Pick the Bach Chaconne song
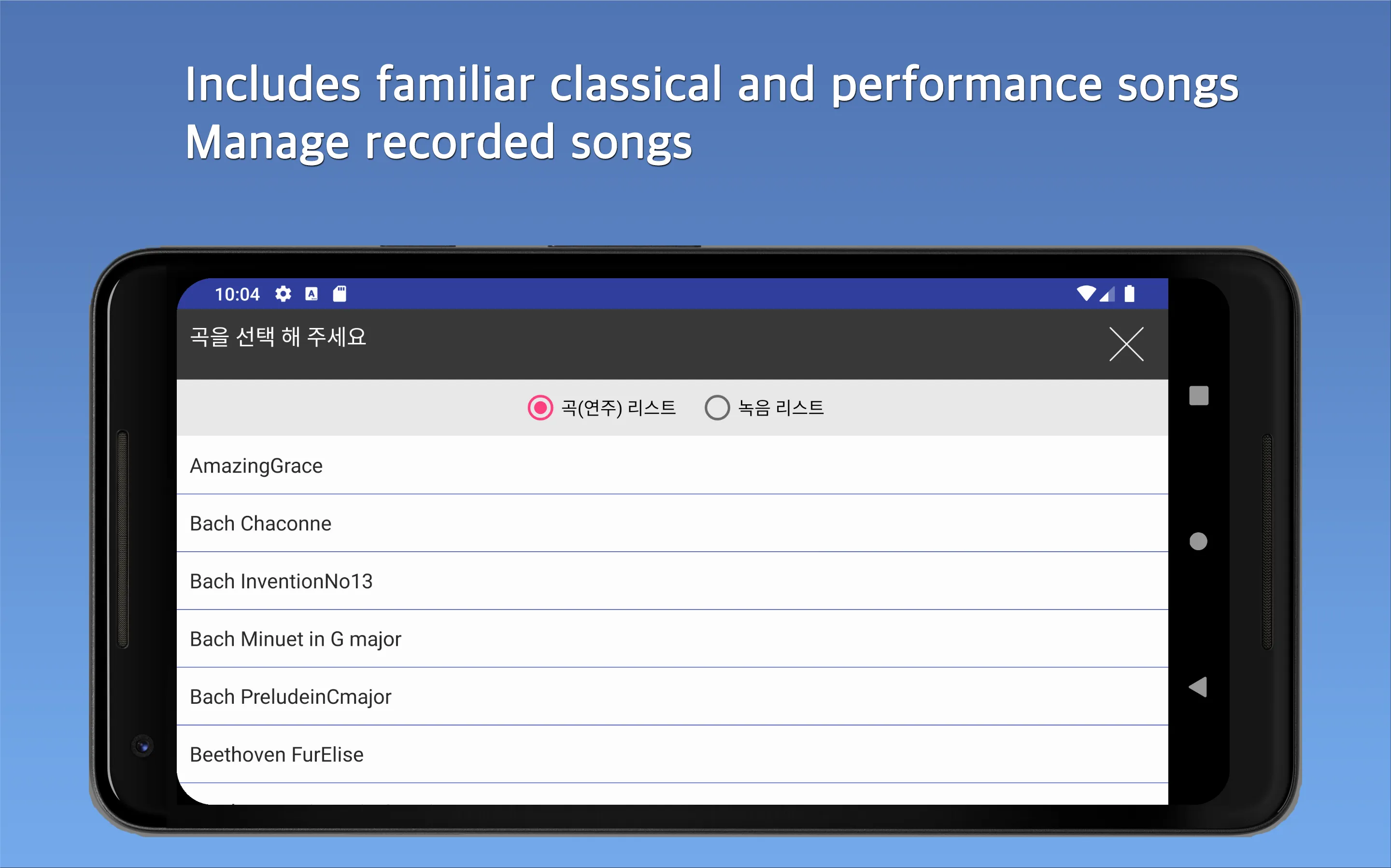Viewport: 1391px width, 868px height. click(672, 523)
